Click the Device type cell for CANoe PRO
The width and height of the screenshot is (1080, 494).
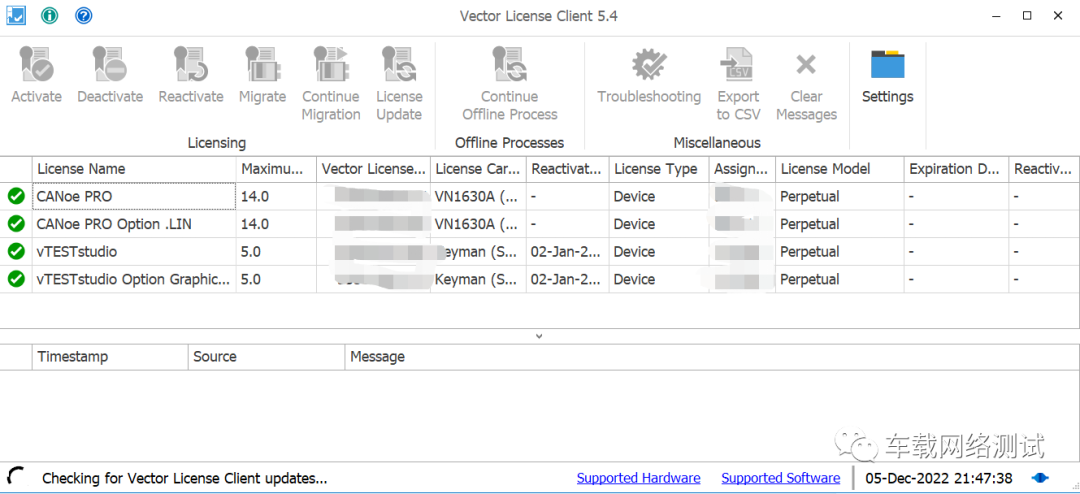tap(659, 196)
